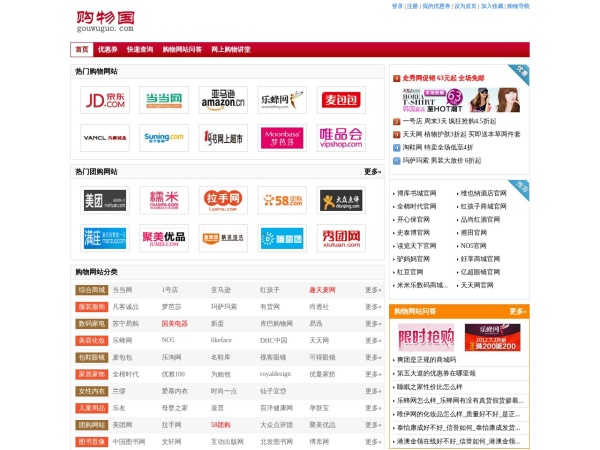Open the 1号店网上超市 logo tile

223,138
